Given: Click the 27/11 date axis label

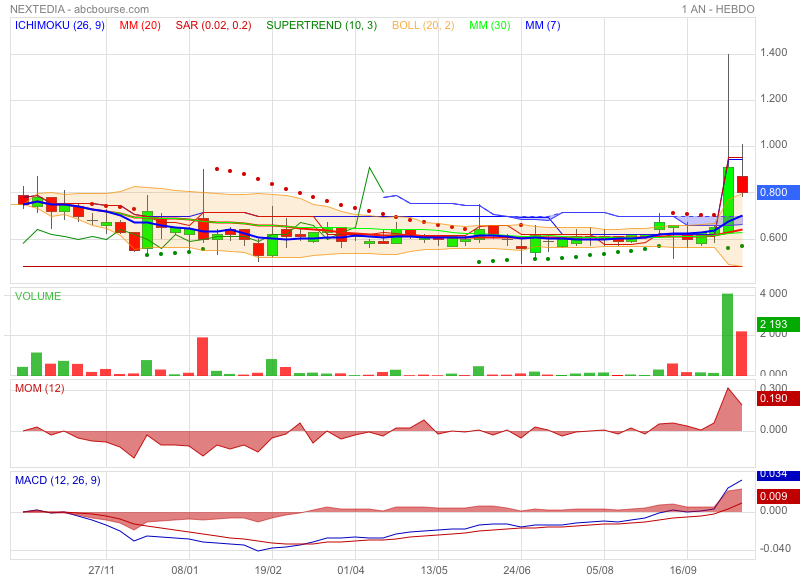Looking at the screenshot, I should [102, 570].
